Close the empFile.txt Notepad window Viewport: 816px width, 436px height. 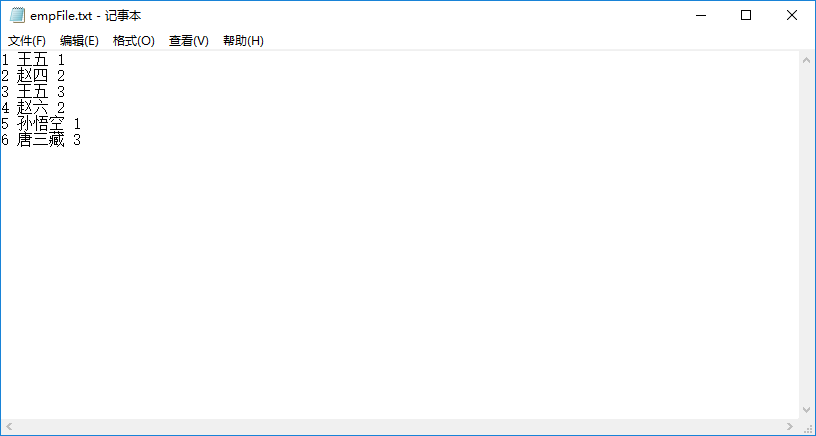[791, 16]
